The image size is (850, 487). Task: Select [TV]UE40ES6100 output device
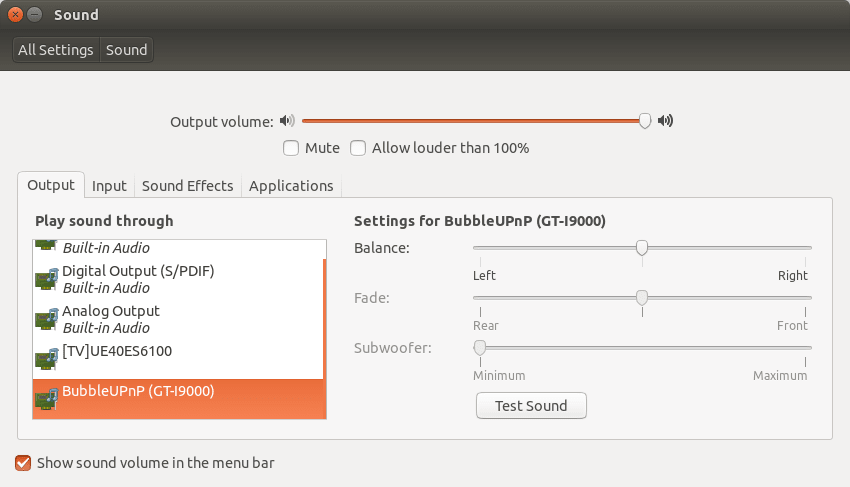point(178,359)
